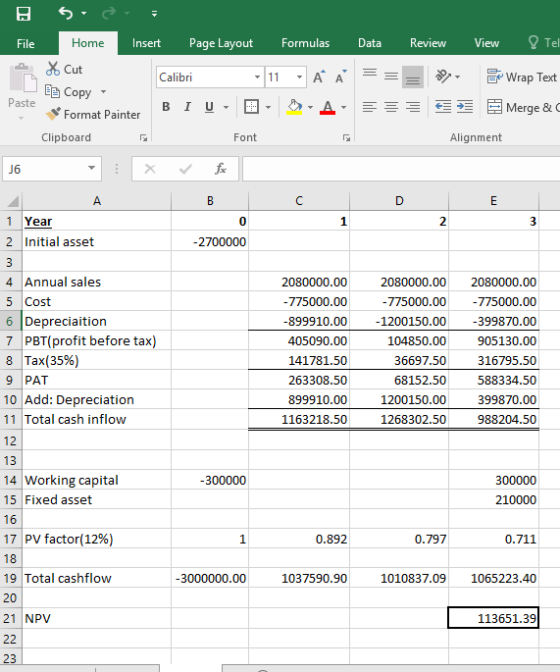560x672 pixels.
Task: Click the Decrease Font Size icon
Action: click(x=341, y=77)
